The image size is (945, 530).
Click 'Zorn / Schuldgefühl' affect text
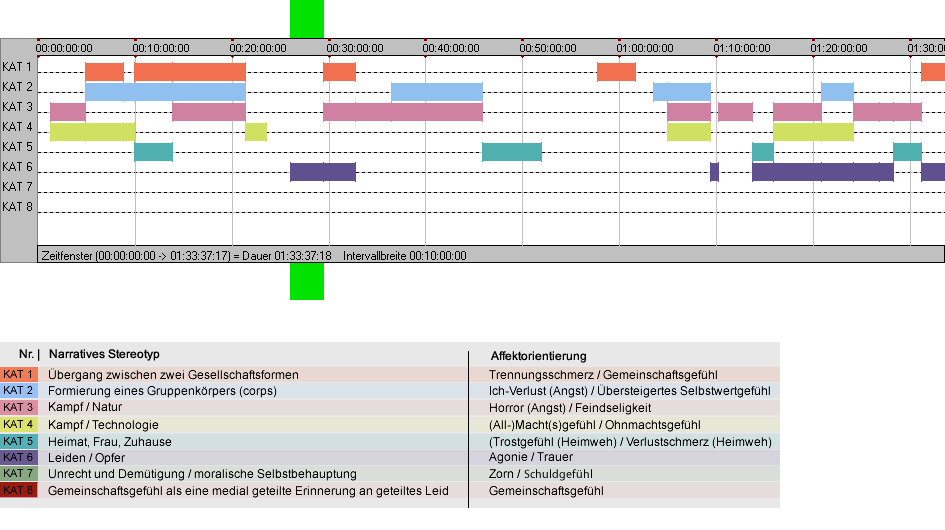point(541,474)
